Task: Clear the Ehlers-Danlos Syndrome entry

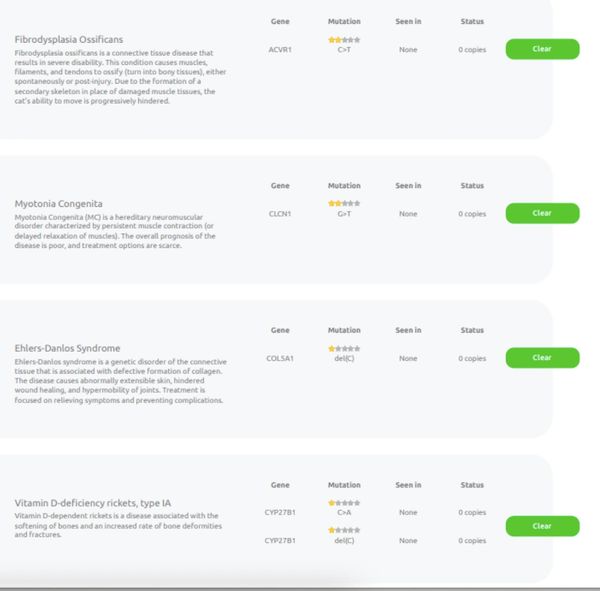Action: (542, 357)
